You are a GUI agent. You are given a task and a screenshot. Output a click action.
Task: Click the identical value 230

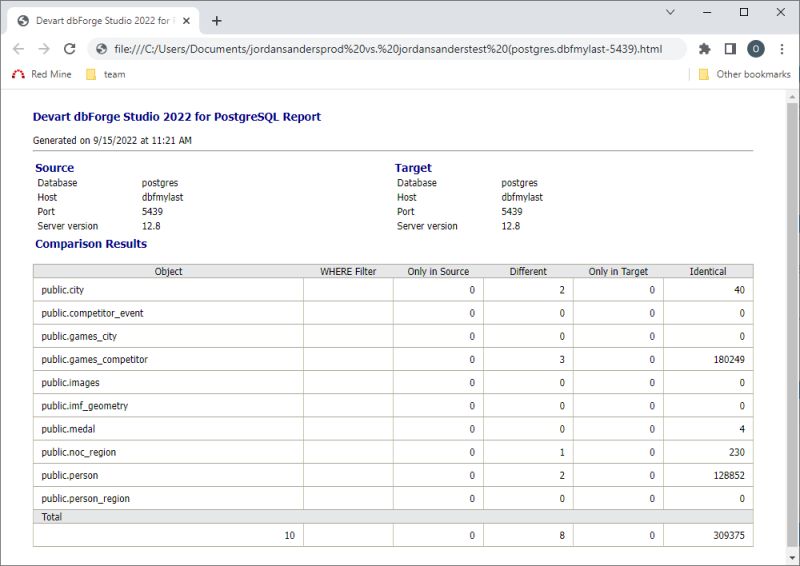tap(737, 452)
